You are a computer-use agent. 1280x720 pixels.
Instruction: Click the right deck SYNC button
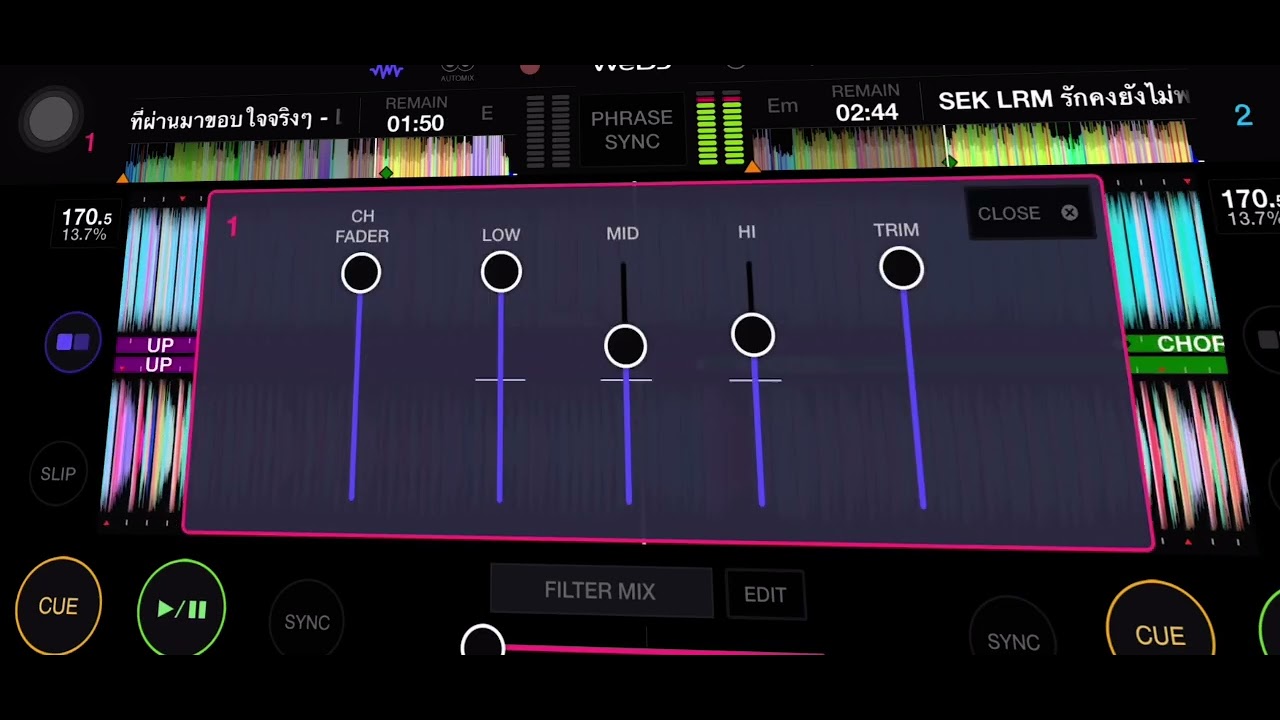click(x=1014, y=641)
